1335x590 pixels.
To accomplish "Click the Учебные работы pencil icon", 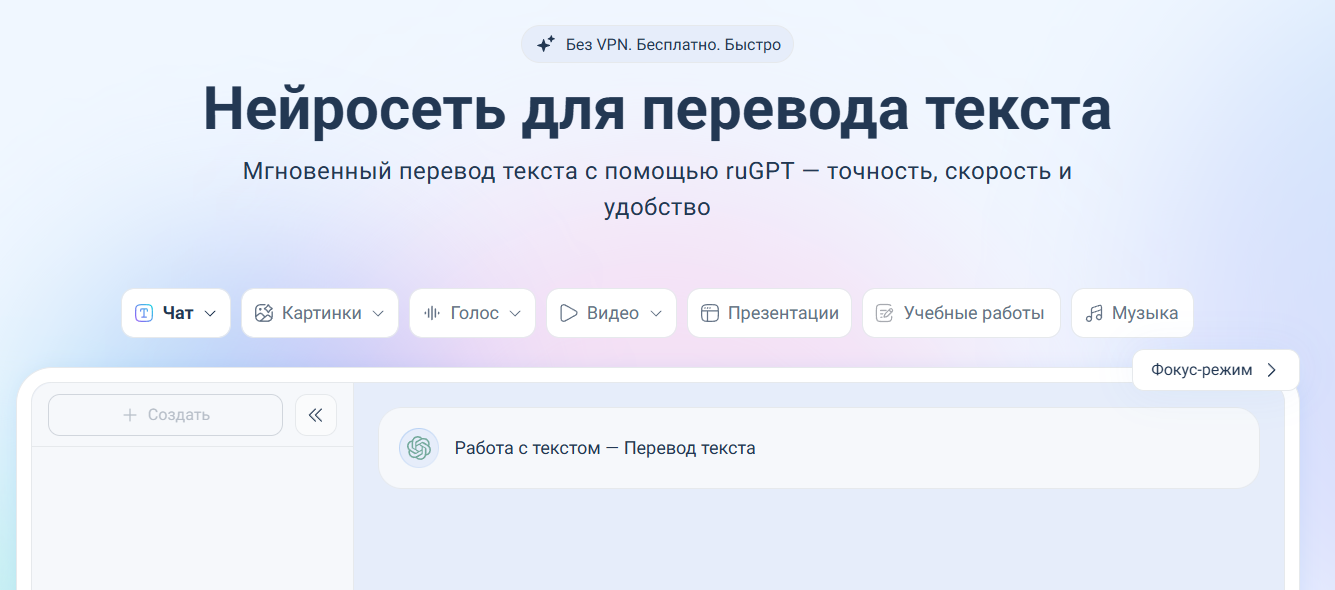I will (x=885, y=313).
